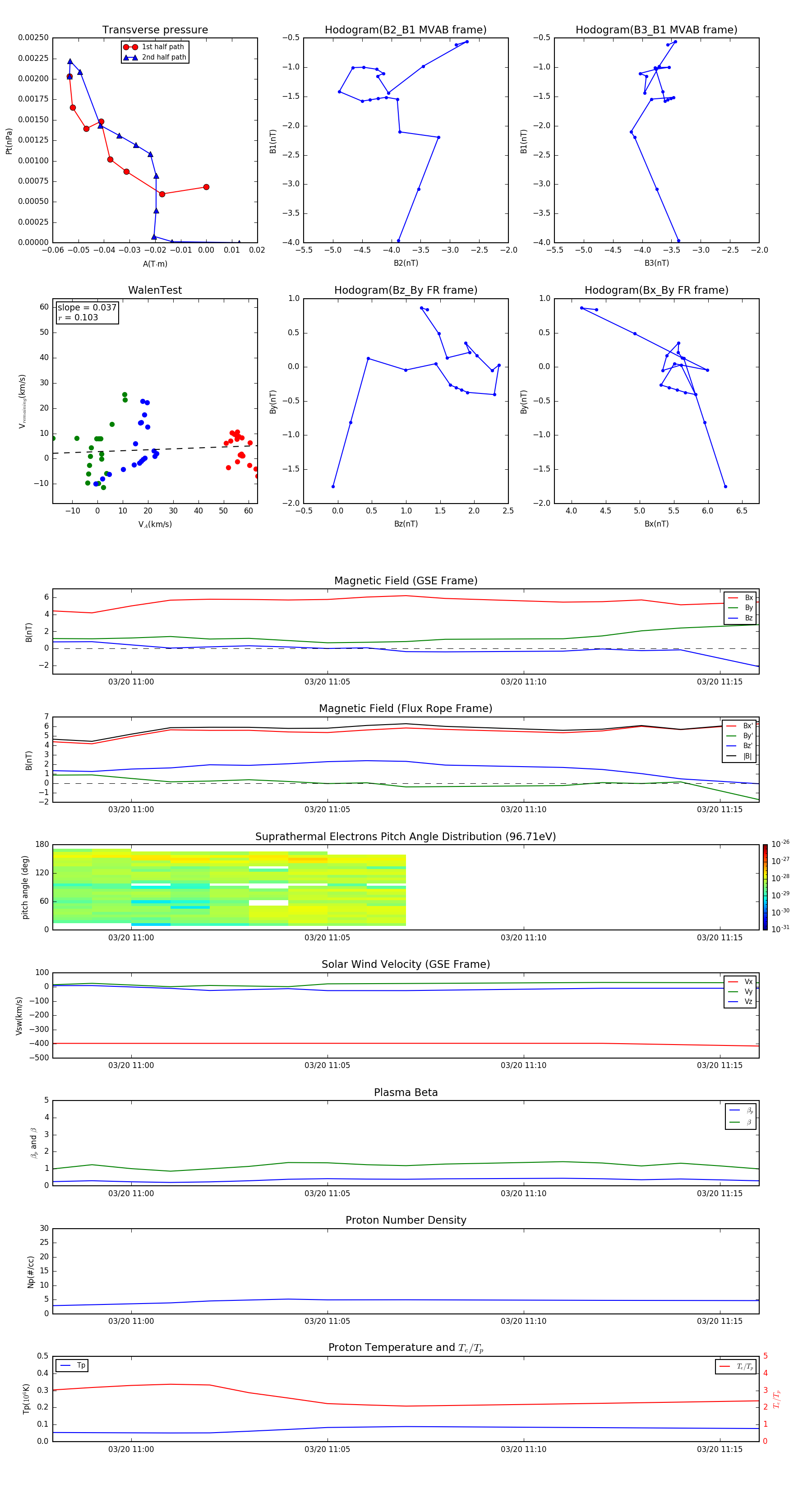Image resolution: width=812 pixels, height=1489 pixels.
Task: Click the 'pitch angle (deg)' axis label
Action: pyautogui.click(x=25, y=887)
